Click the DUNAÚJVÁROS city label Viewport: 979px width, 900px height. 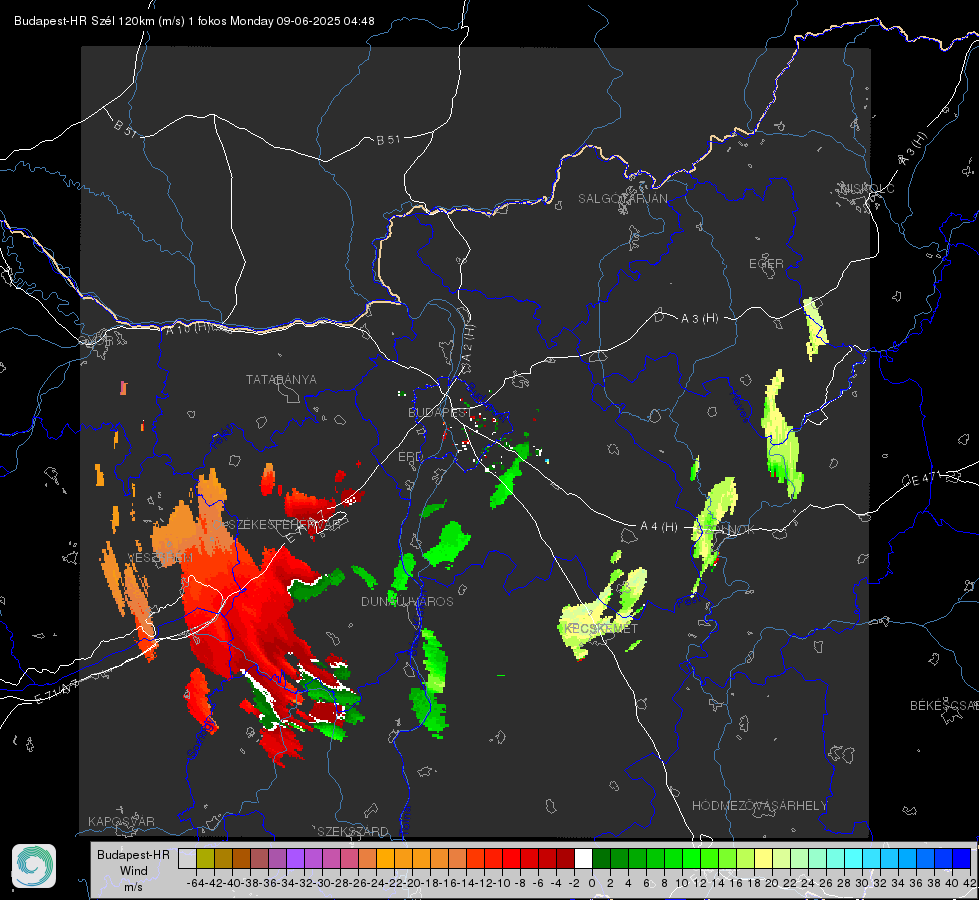407,601
